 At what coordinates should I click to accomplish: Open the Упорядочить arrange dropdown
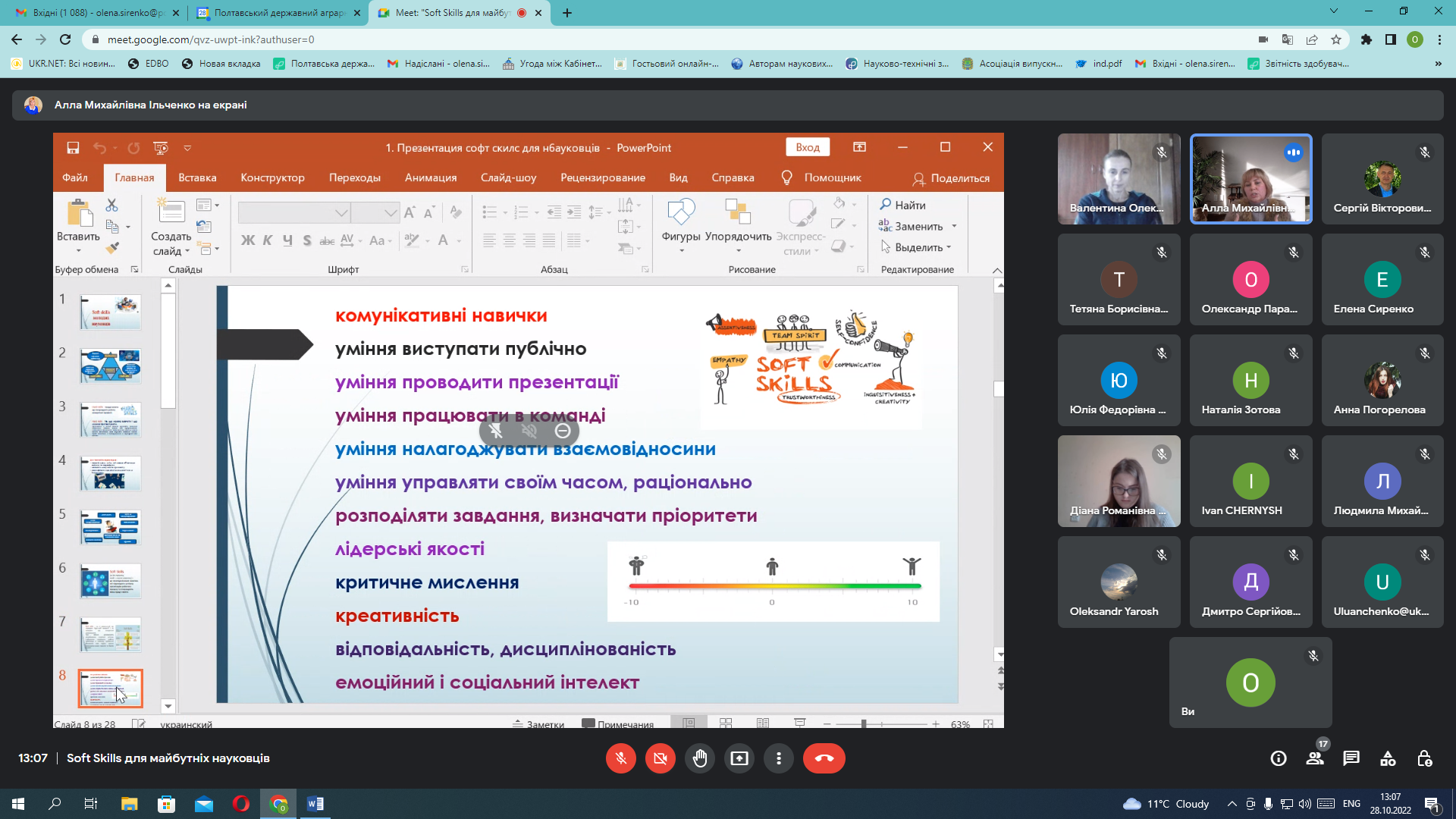coord(738,225)
